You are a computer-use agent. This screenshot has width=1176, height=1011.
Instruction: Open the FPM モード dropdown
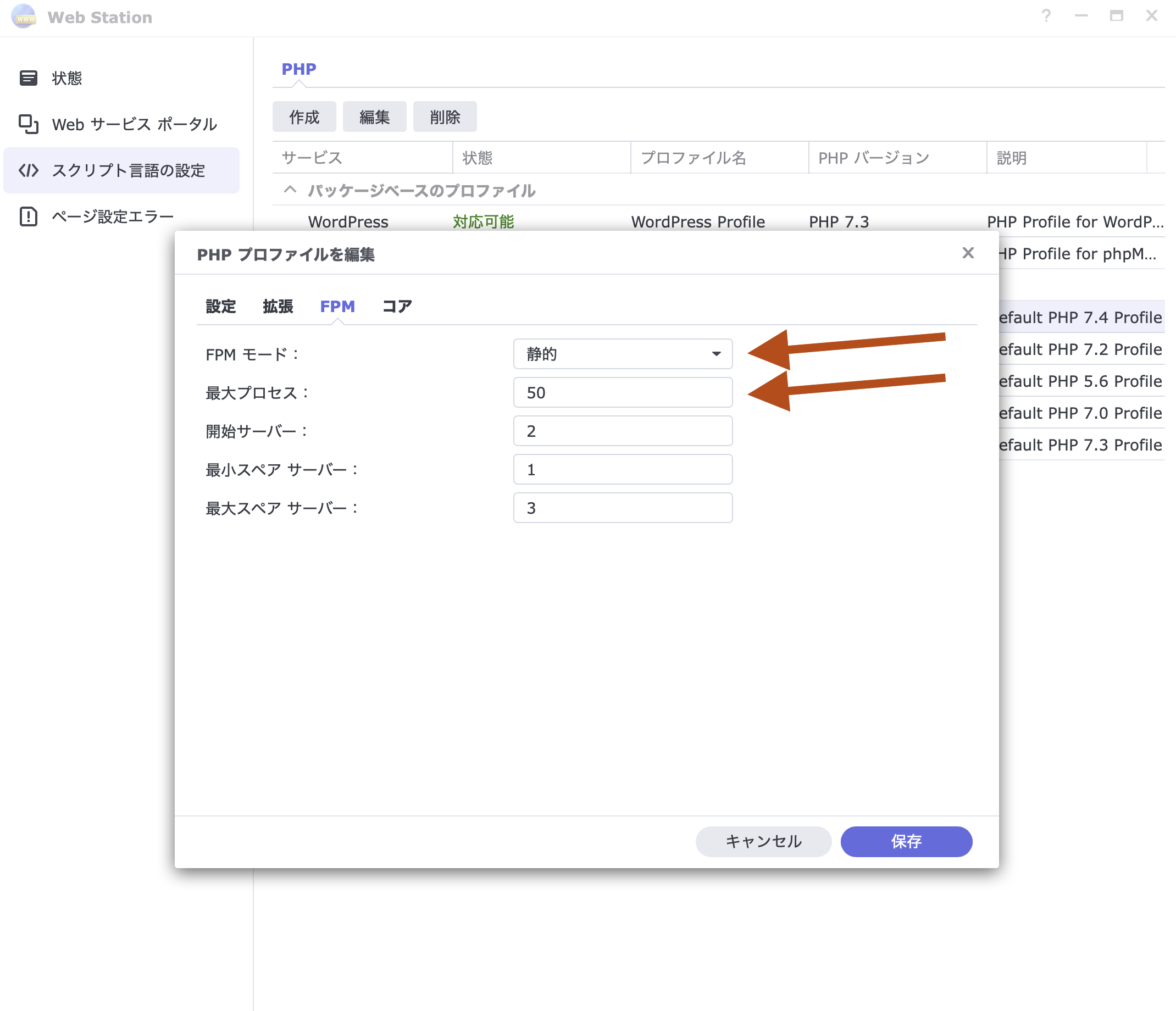pyautogui.click(x=623, y=354)
